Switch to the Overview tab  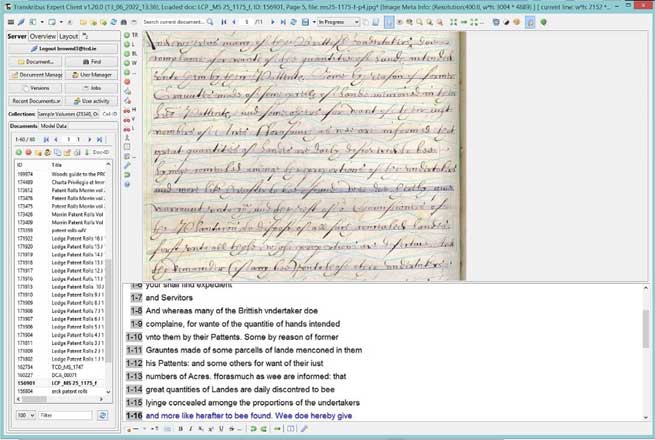[42, 36]
